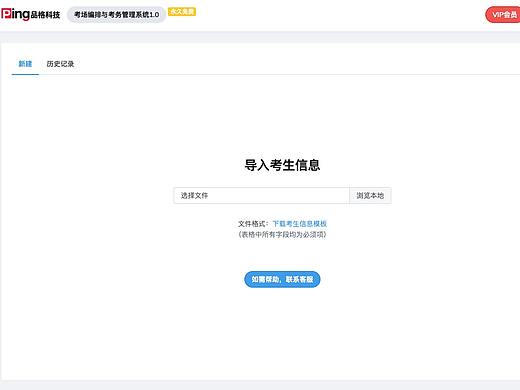Click the yellow 永久免费 tag
The image size is (520, 390).
pyautogui.click(x=182, y=12)
